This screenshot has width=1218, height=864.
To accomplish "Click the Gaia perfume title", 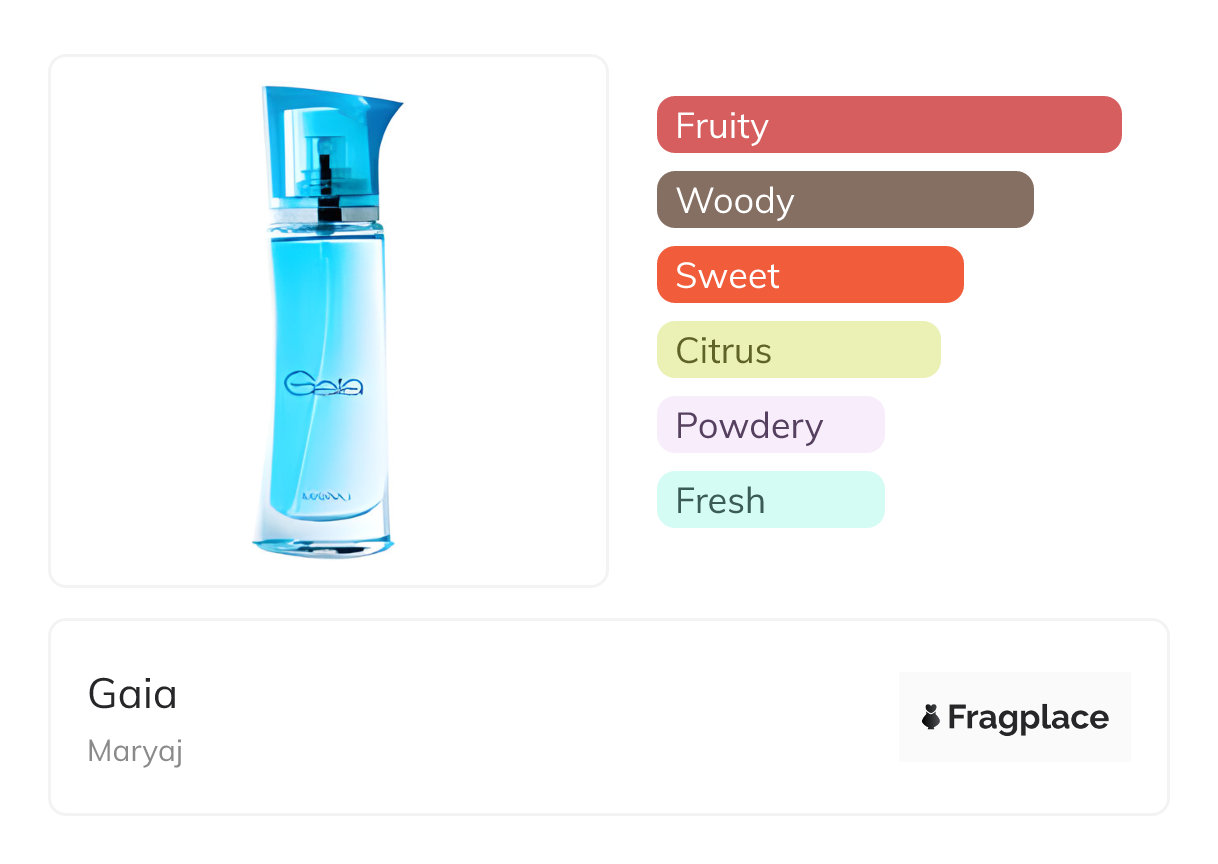I will [133, 694].
